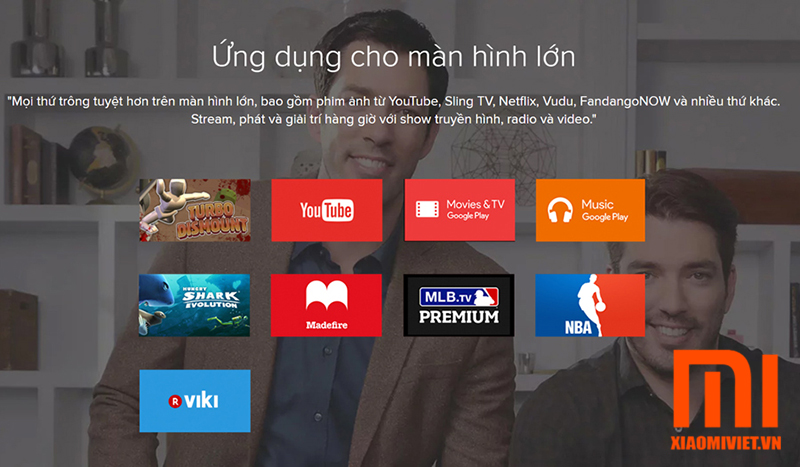Open the Madefire app tile
The height and width of the screenshot is (467, 800).
[326, 305]
